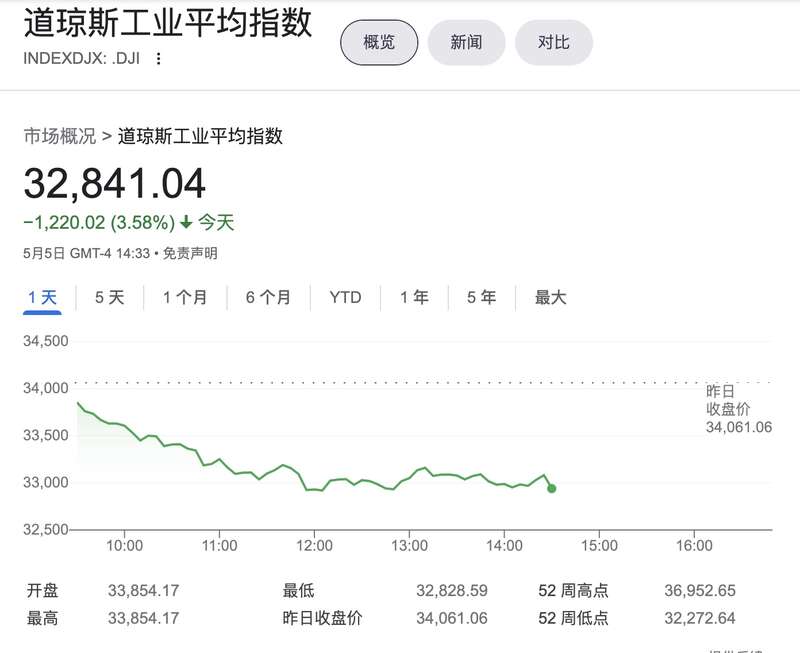Open the three-dot menu beside INDEXDJX: .DJI
Viewport: 800px width, 653px height.
coord(159,59)
